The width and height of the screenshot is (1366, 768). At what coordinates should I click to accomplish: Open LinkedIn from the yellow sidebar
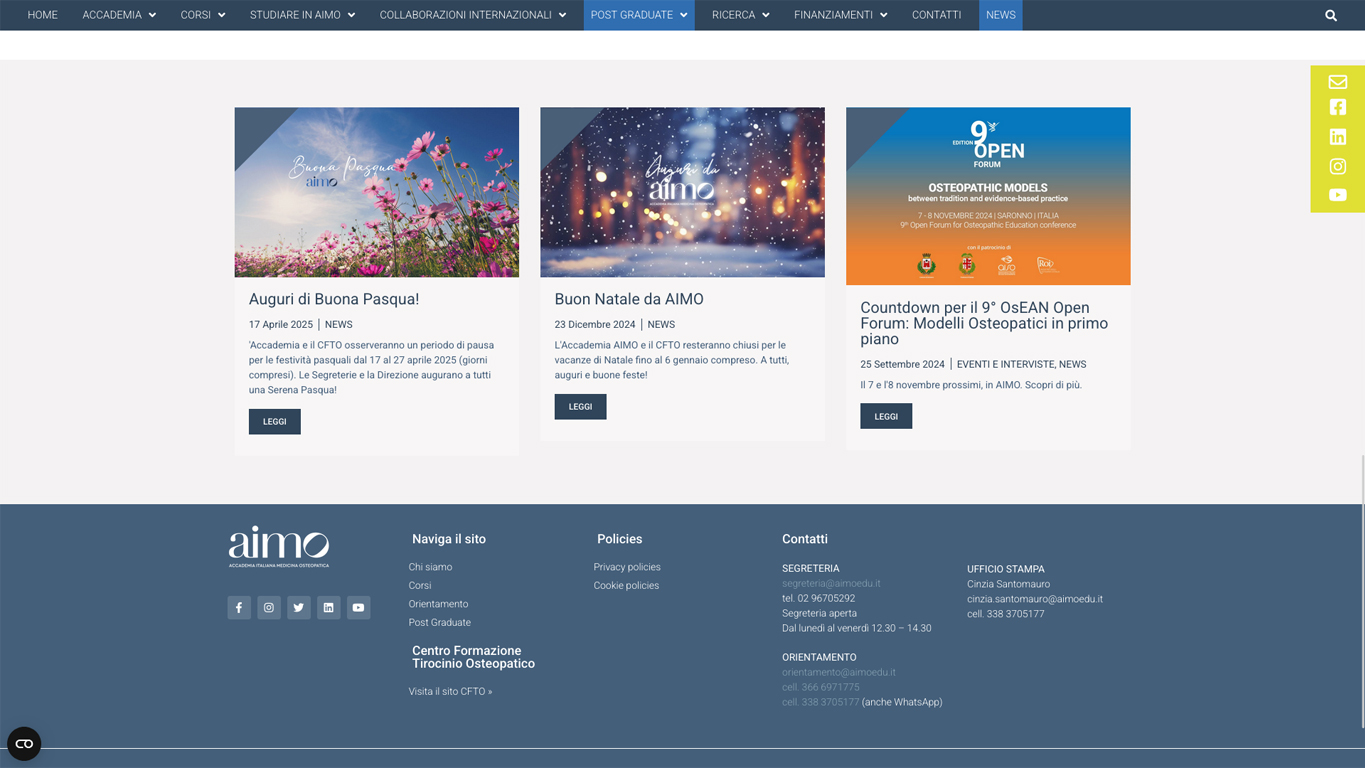pyautogui.click(x=1338, y=137)
